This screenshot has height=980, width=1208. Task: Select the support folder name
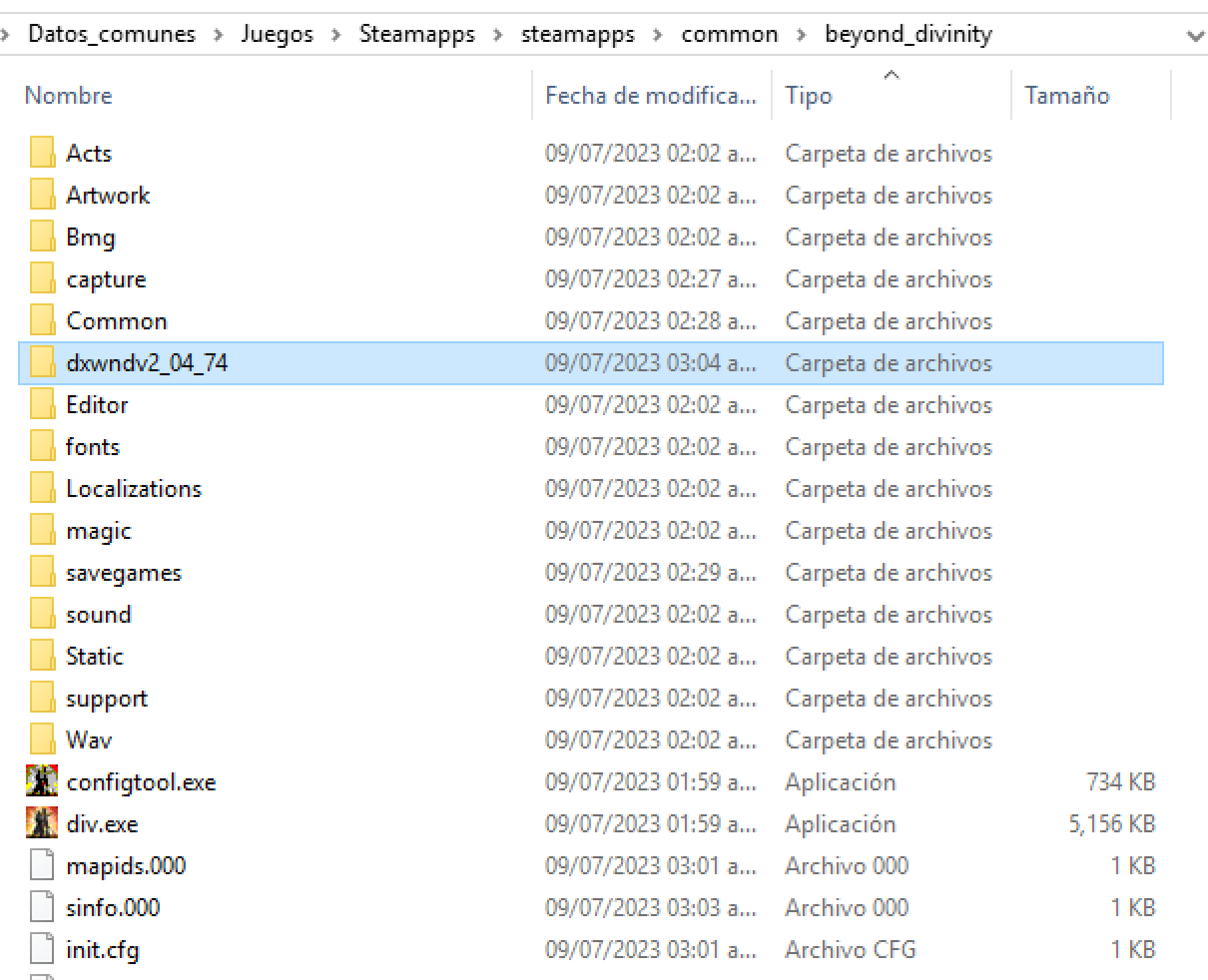[106, 699]
